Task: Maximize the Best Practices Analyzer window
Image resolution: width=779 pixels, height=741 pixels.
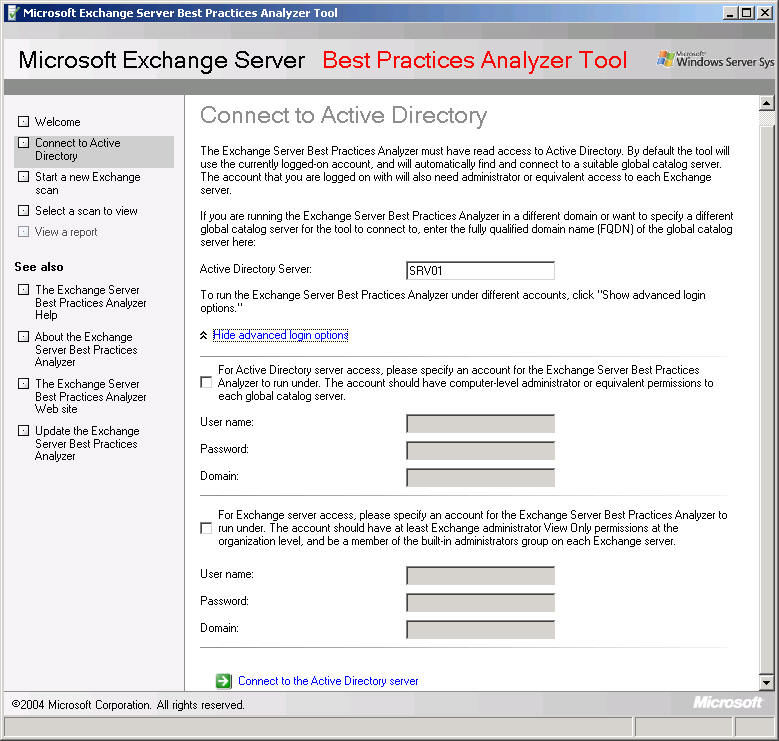Action: tap(746, 13)
